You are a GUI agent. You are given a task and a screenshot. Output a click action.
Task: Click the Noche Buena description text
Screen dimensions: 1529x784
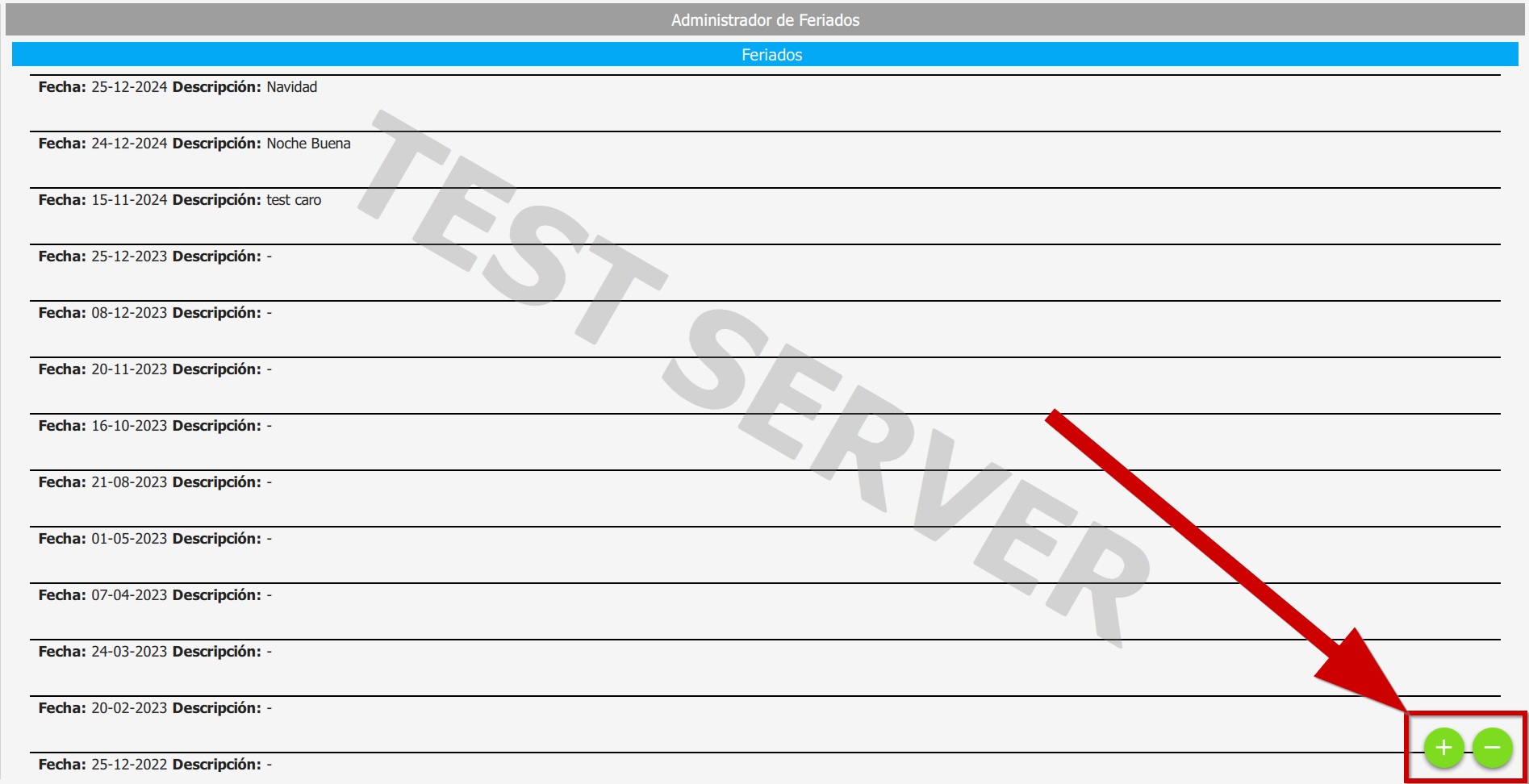tap(308, 144)
